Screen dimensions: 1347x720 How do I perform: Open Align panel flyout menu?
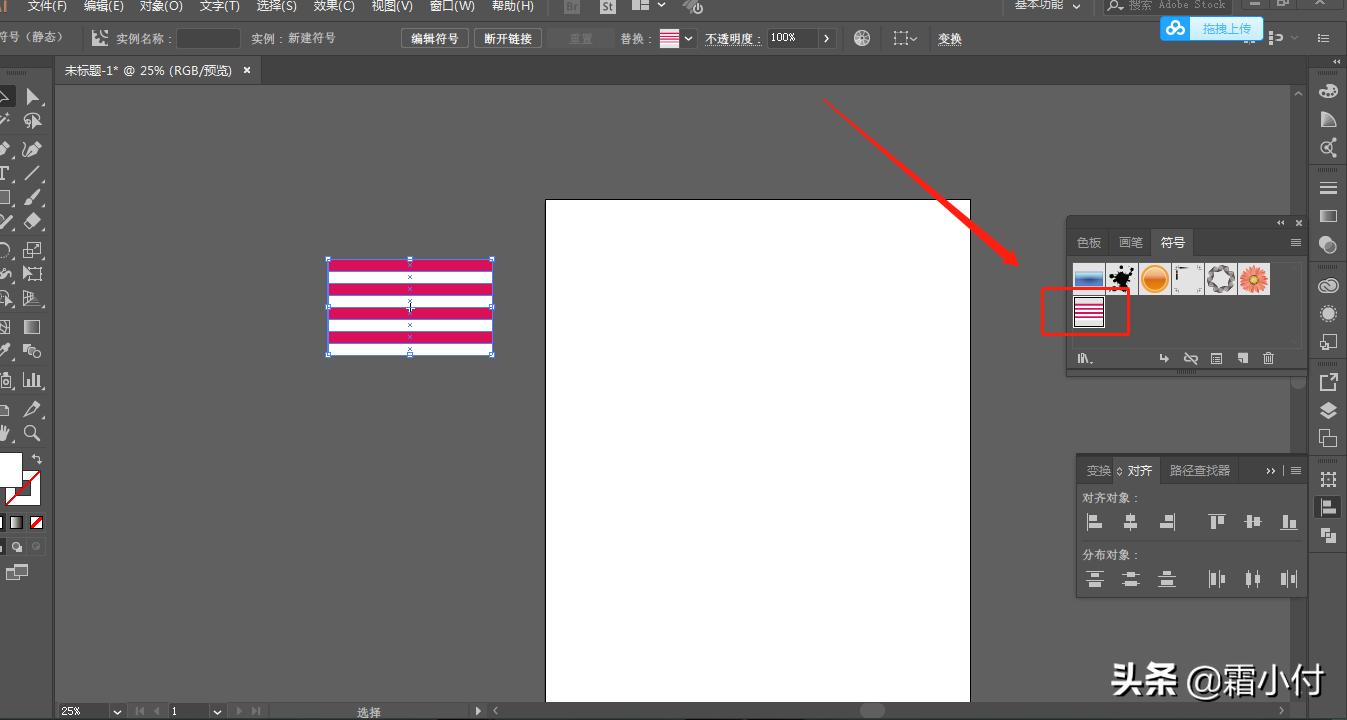[1296, 471]
